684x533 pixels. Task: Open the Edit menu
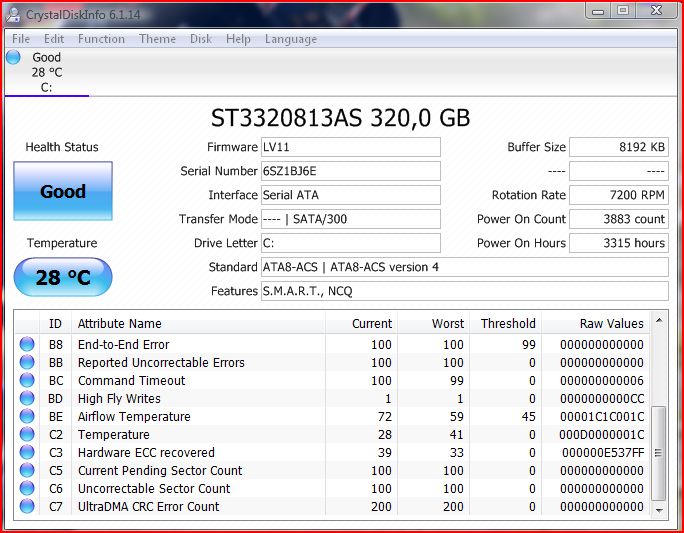point(54,39)
